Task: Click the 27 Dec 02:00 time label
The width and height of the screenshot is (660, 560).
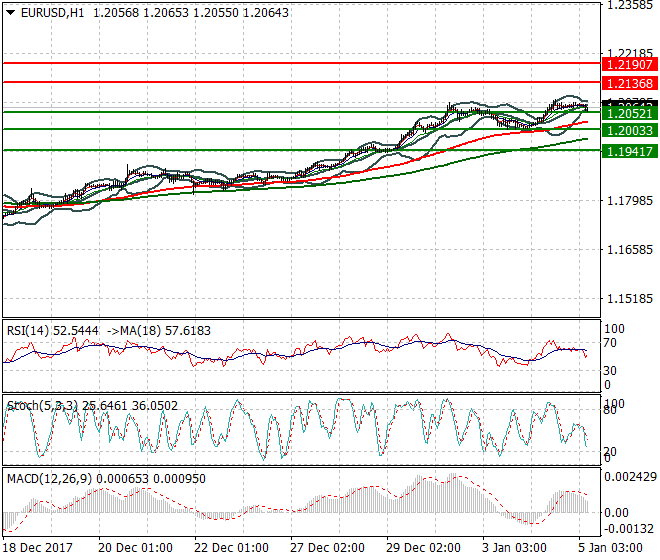Action: pyautogui.click(x=327, y=548)
